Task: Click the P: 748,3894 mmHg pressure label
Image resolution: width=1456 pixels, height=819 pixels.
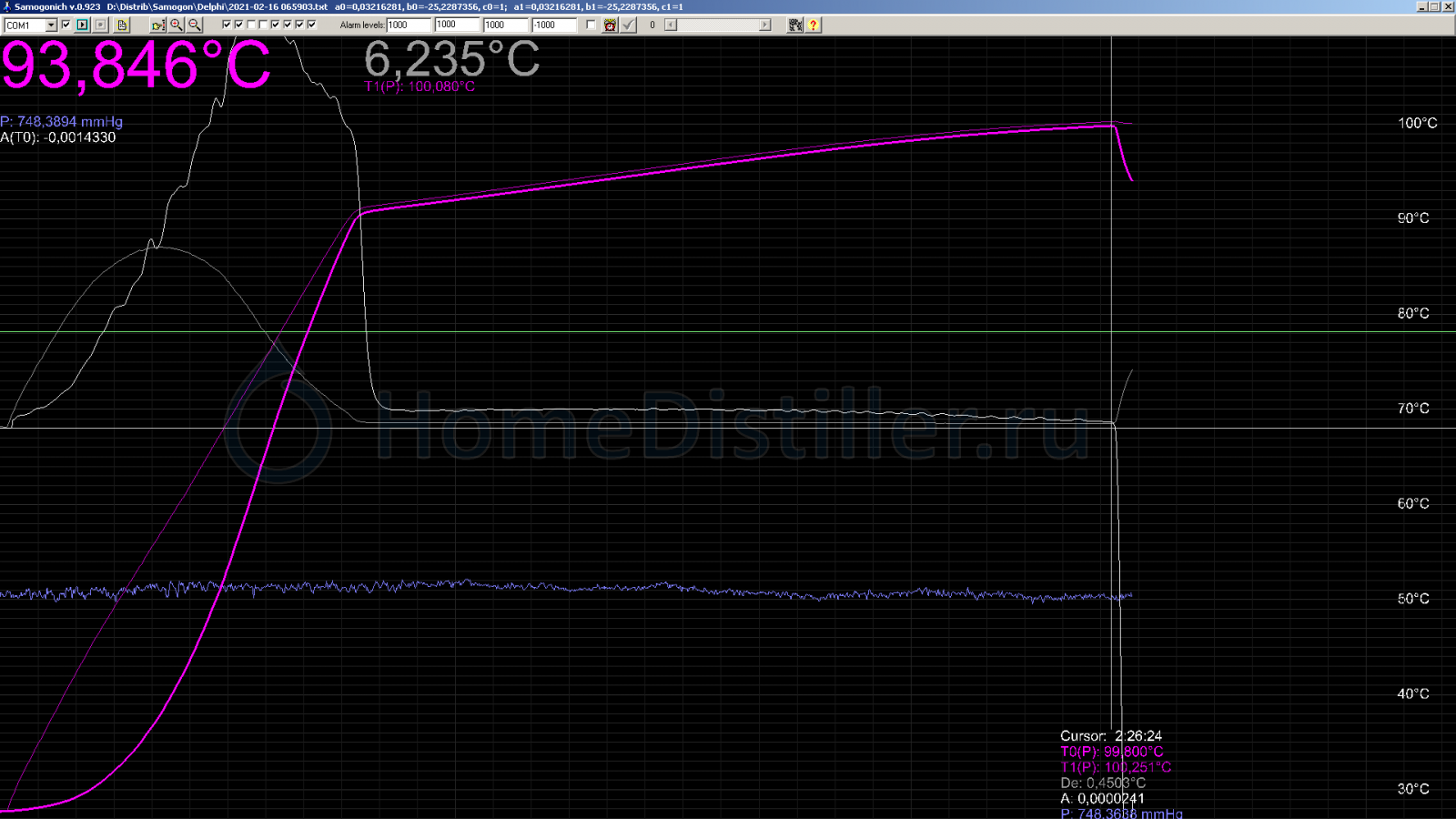Action: click(x=61, y=121)
